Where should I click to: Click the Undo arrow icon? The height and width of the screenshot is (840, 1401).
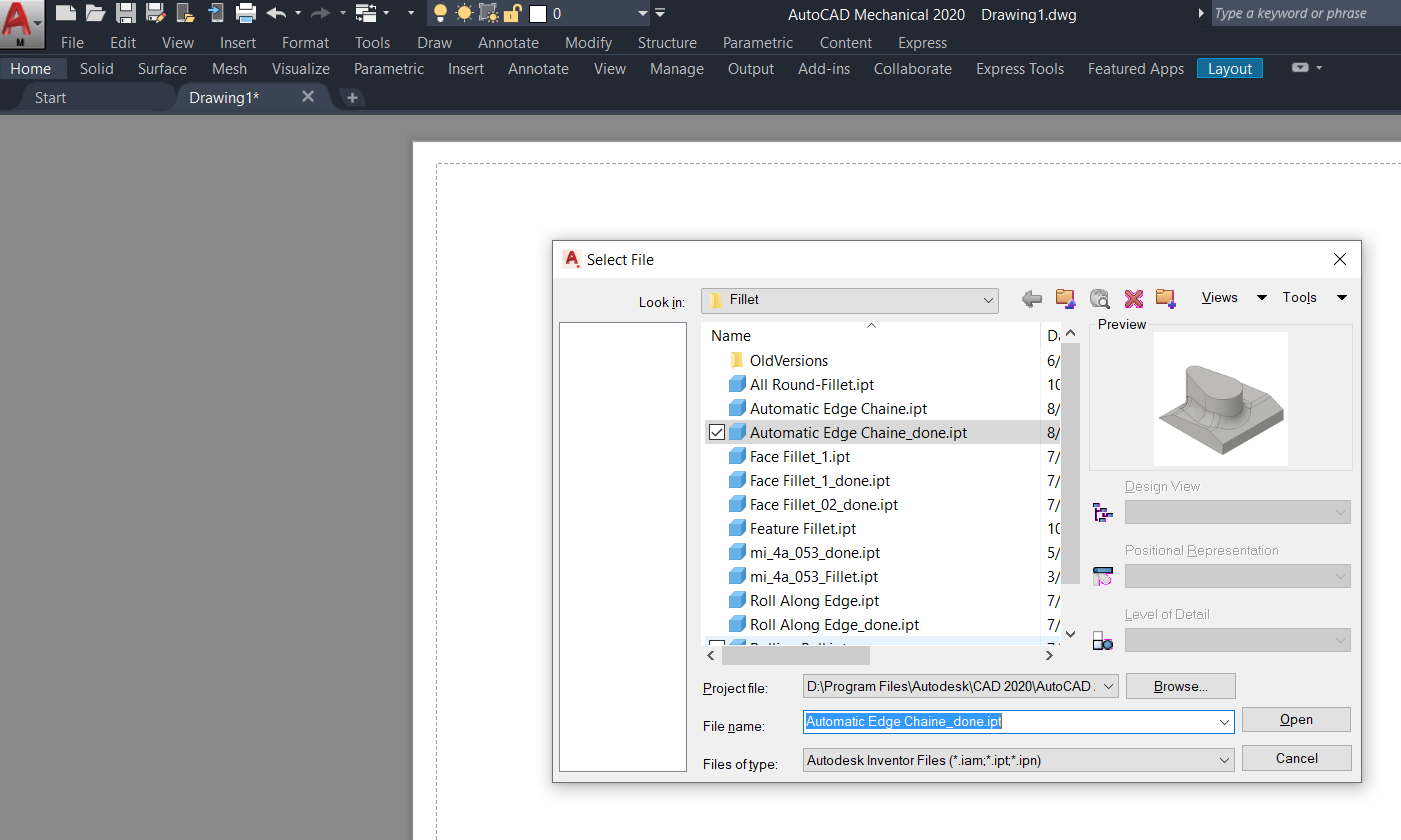click(x=277, y=13)
